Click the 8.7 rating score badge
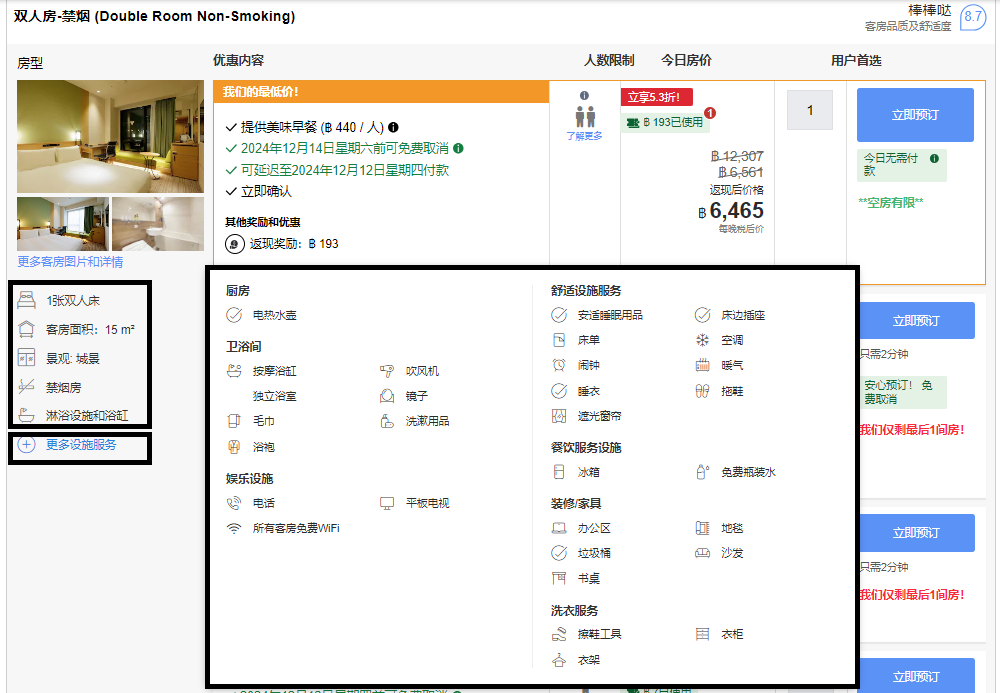 (x=973, y=17)
